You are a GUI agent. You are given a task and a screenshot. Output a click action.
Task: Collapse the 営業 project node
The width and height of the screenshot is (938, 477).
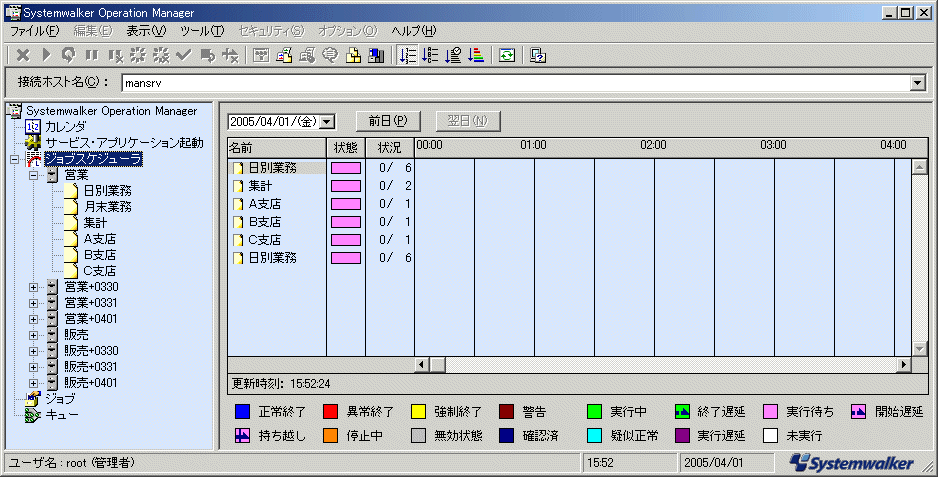(x=34, y=175)
